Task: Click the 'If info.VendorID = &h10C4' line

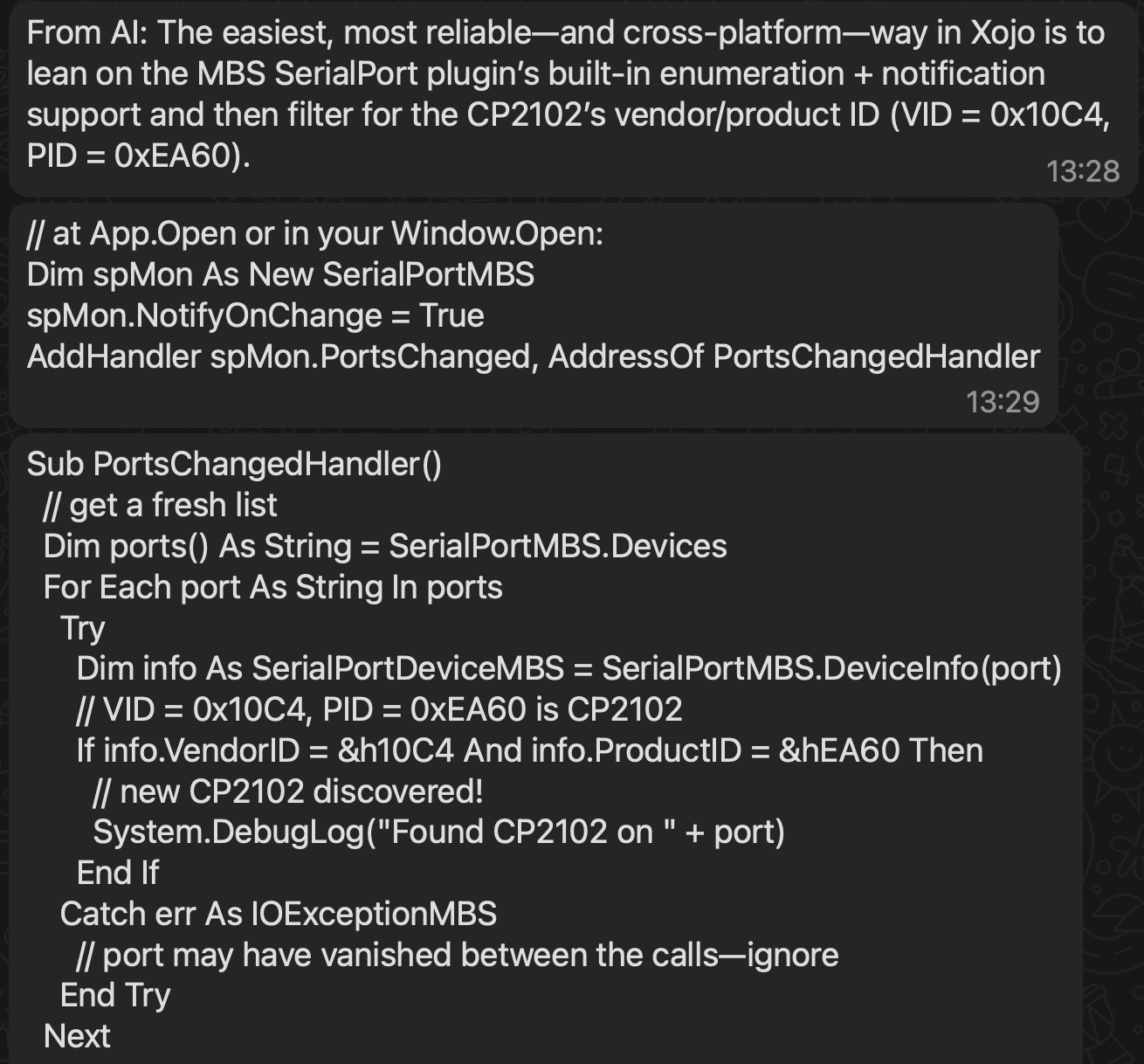Action: [x=529, y=750]
